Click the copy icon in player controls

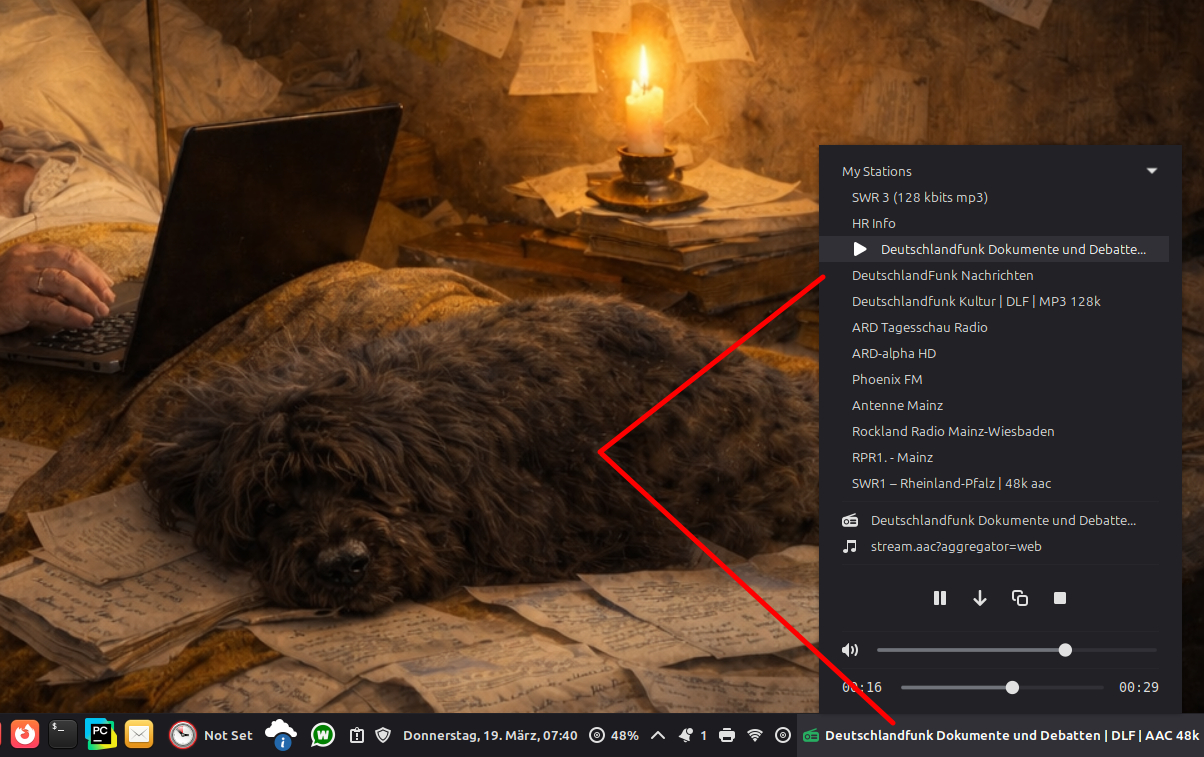click(1020, 598)
